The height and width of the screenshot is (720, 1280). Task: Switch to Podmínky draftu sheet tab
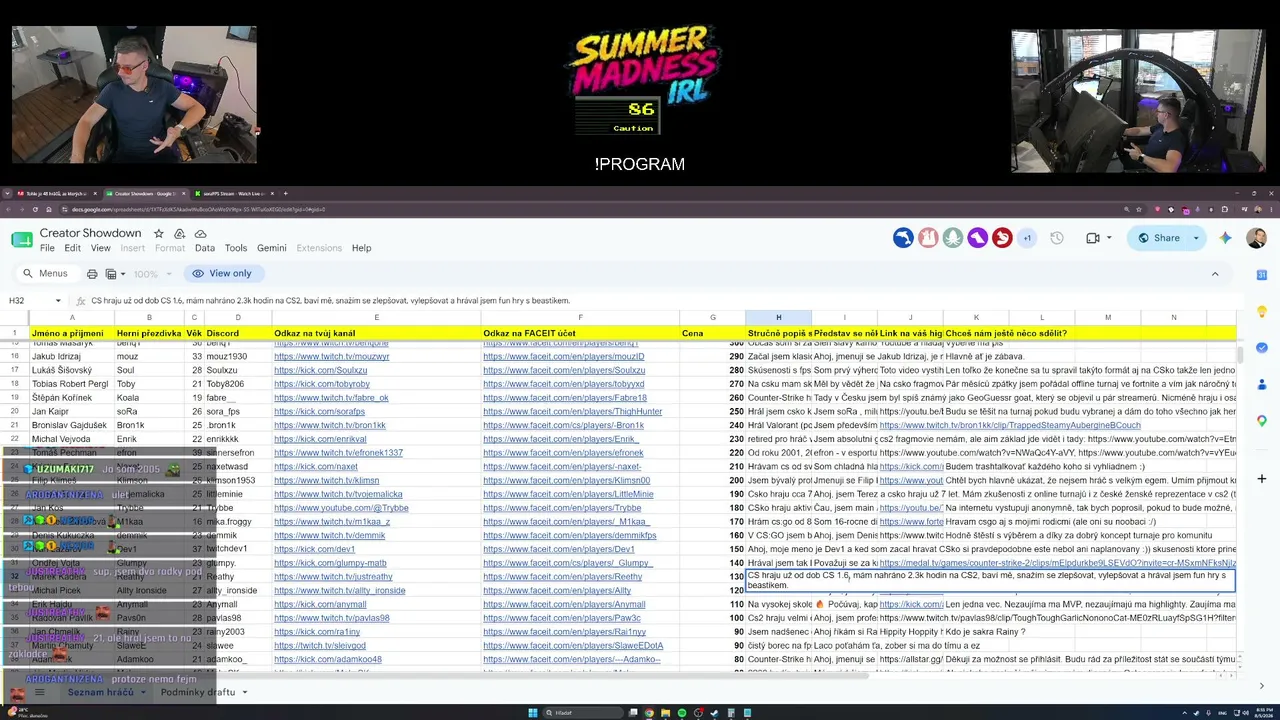(x=198, y=692)
